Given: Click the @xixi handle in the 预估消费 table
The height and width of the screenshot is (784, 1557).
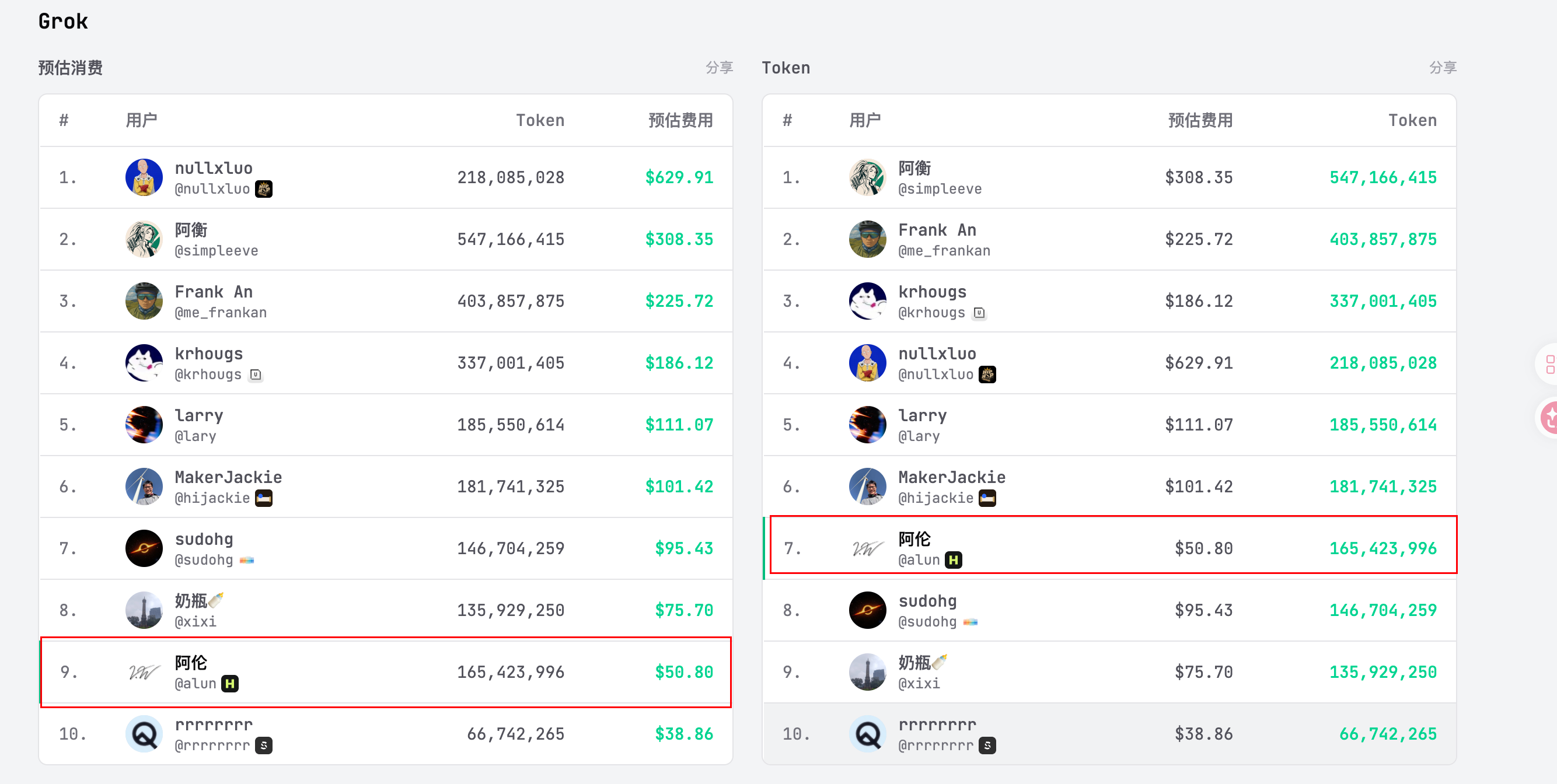Looking at the screenshot, I should click(196, 621).
